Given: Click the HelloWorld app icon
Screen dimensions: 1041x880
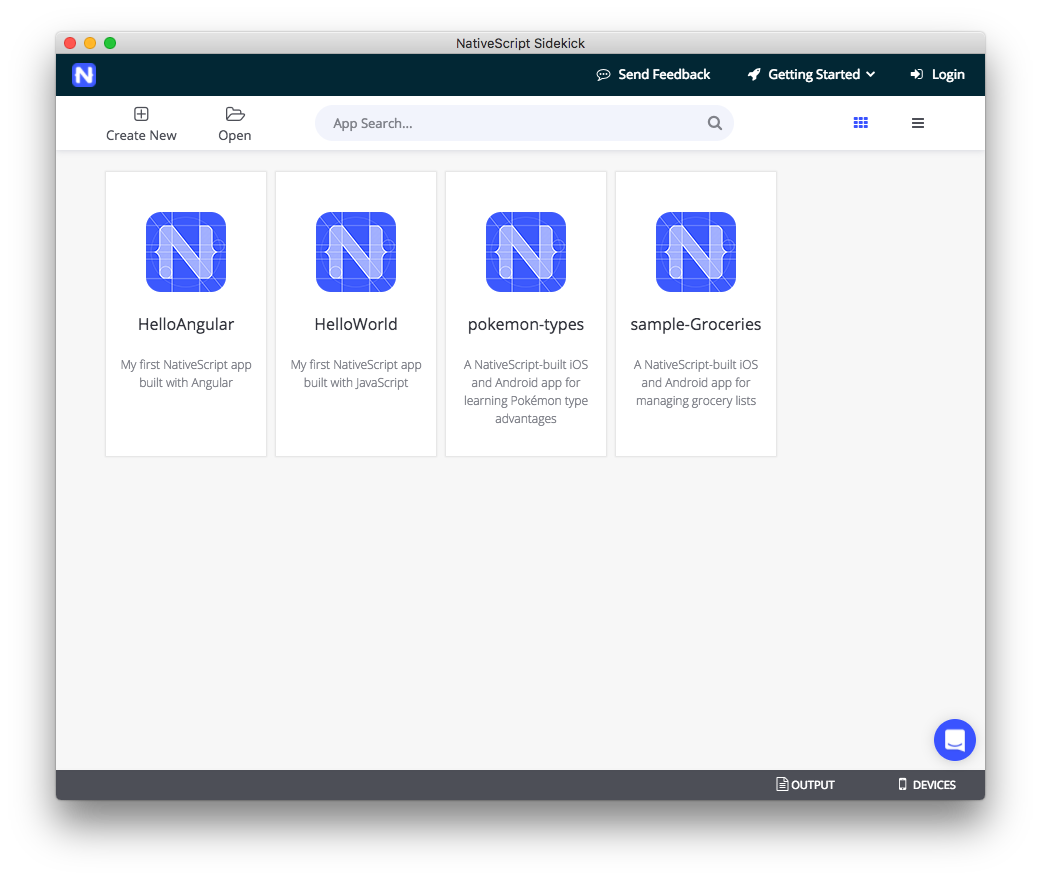Looking at the screenshot, I should pos(356,252).
